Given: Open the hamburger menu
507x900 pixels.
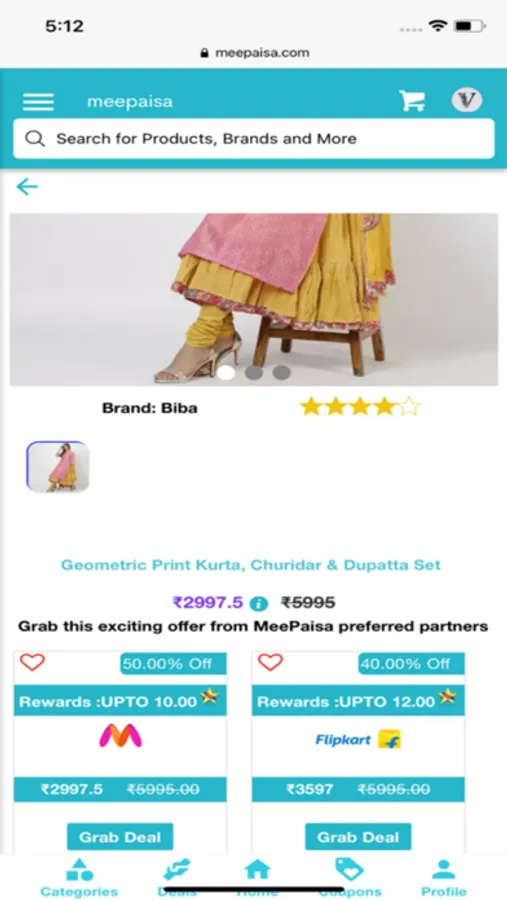Looking at the screenshot, I should coord(38,102).
